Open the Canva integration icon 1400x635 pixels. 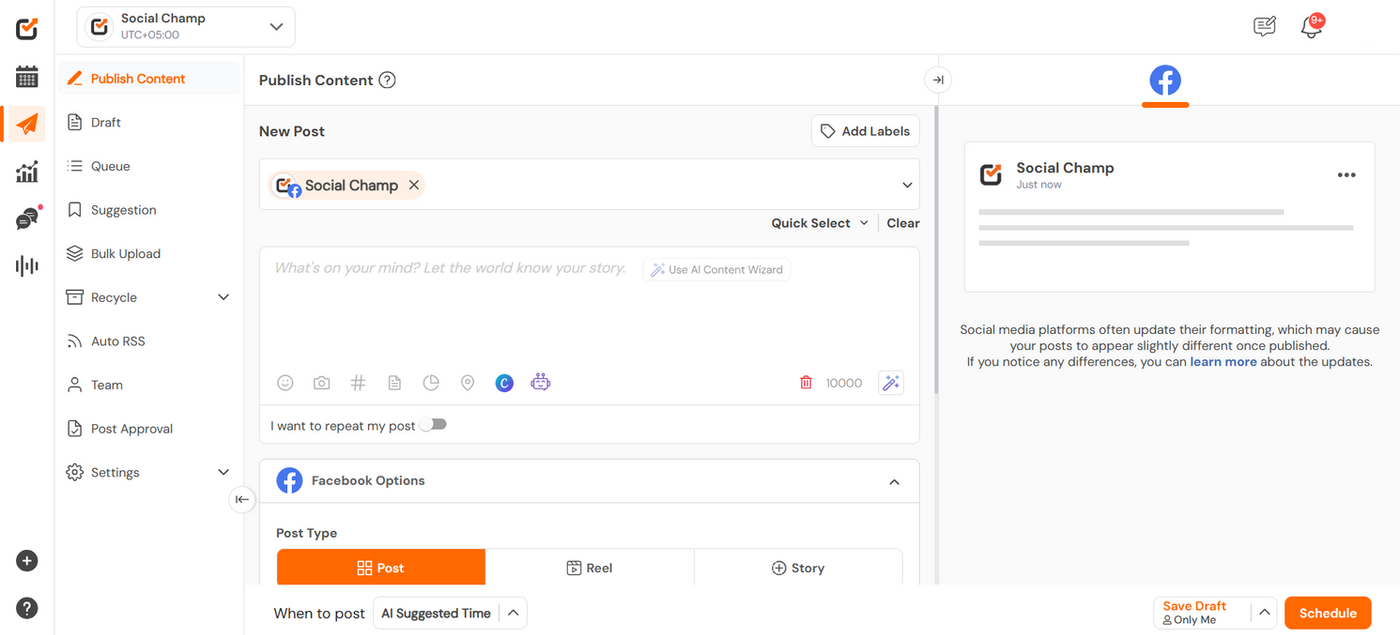[x=504, y=383]
